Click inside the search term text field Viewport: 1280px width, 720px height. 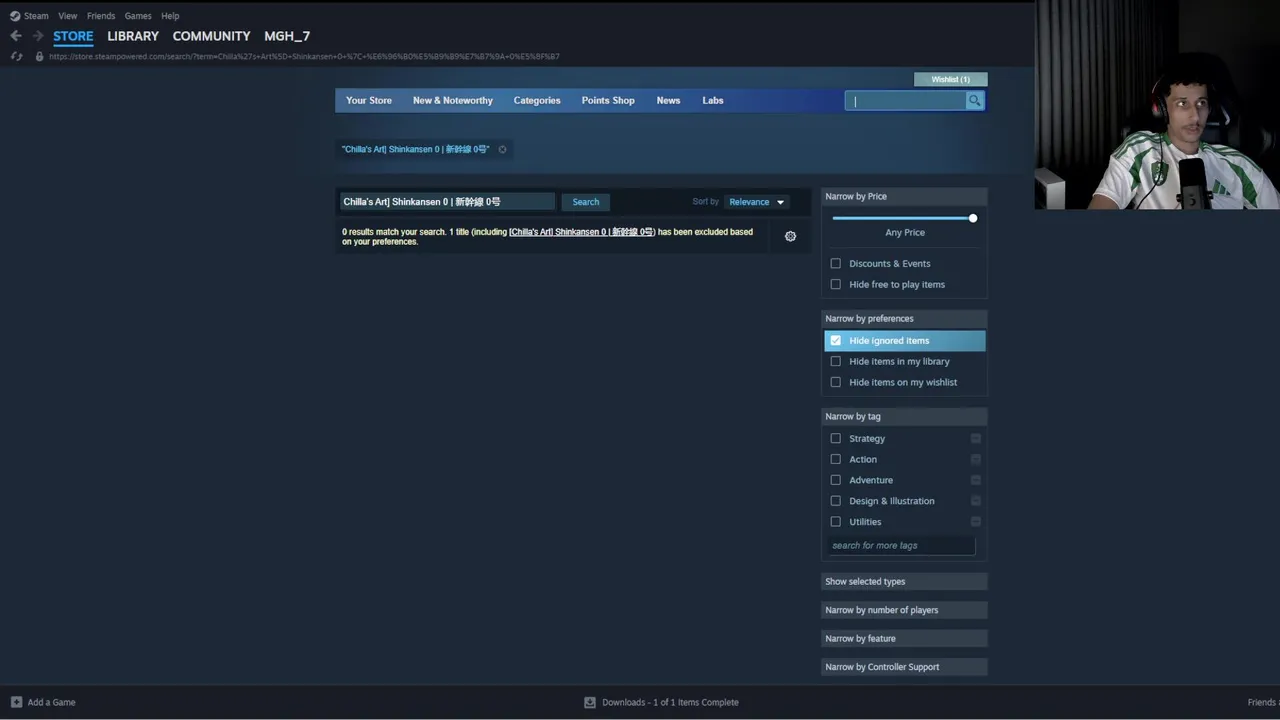[447, 202]
